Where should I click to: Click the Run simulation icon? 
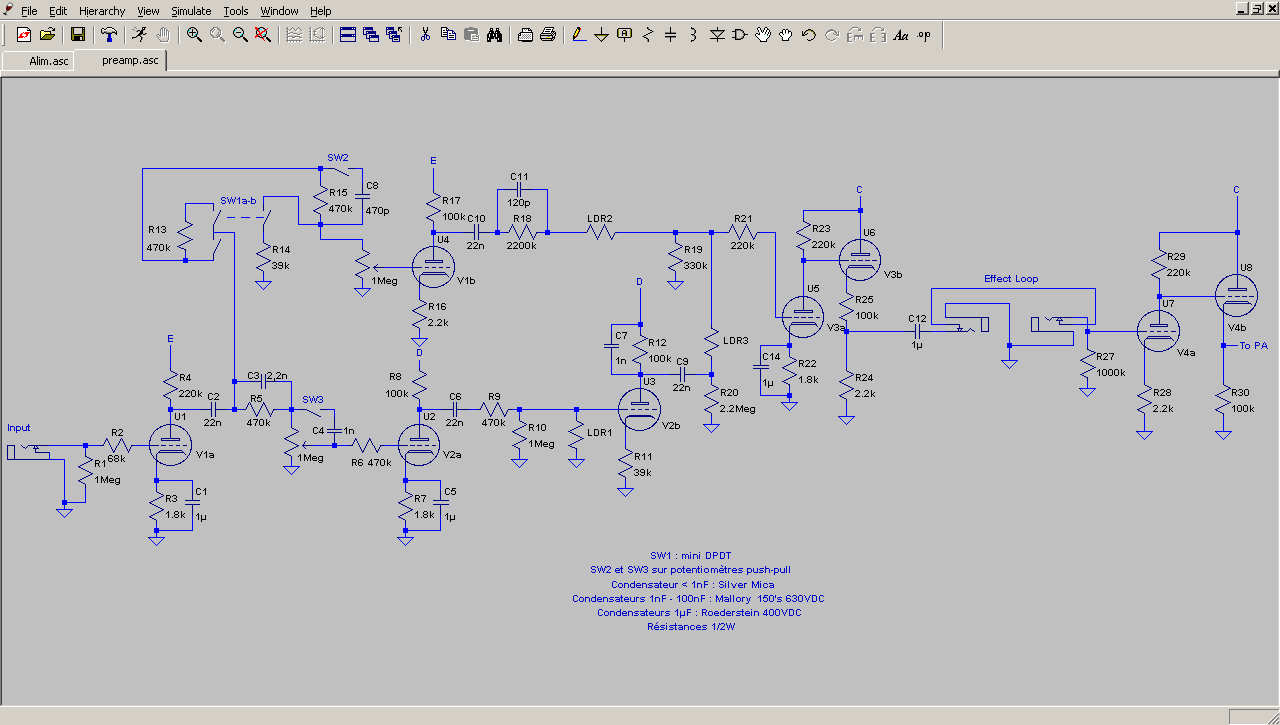pyautogui.click(x=139, y=35)
